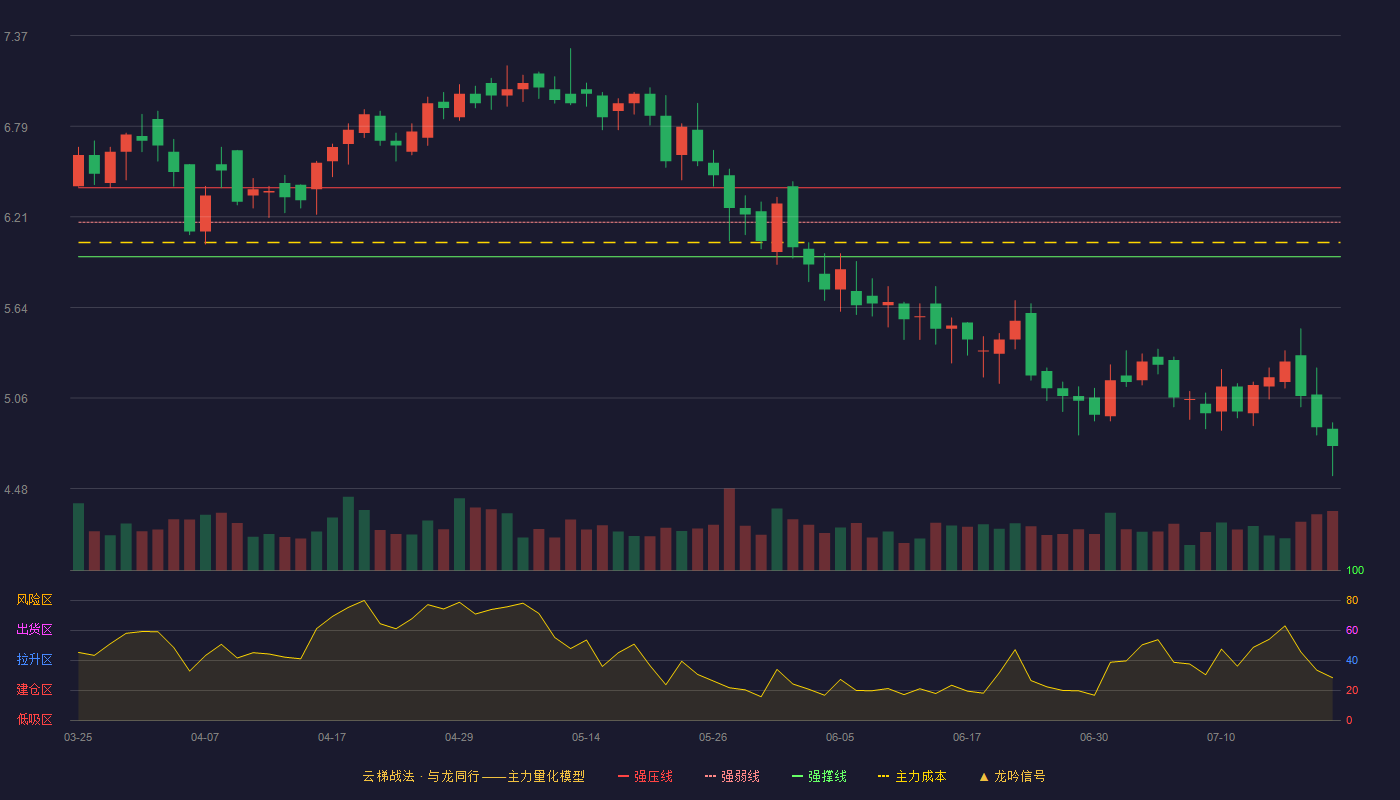
Task: Click the red 强压线 legend line marker
Action: [x=624, y=776]
